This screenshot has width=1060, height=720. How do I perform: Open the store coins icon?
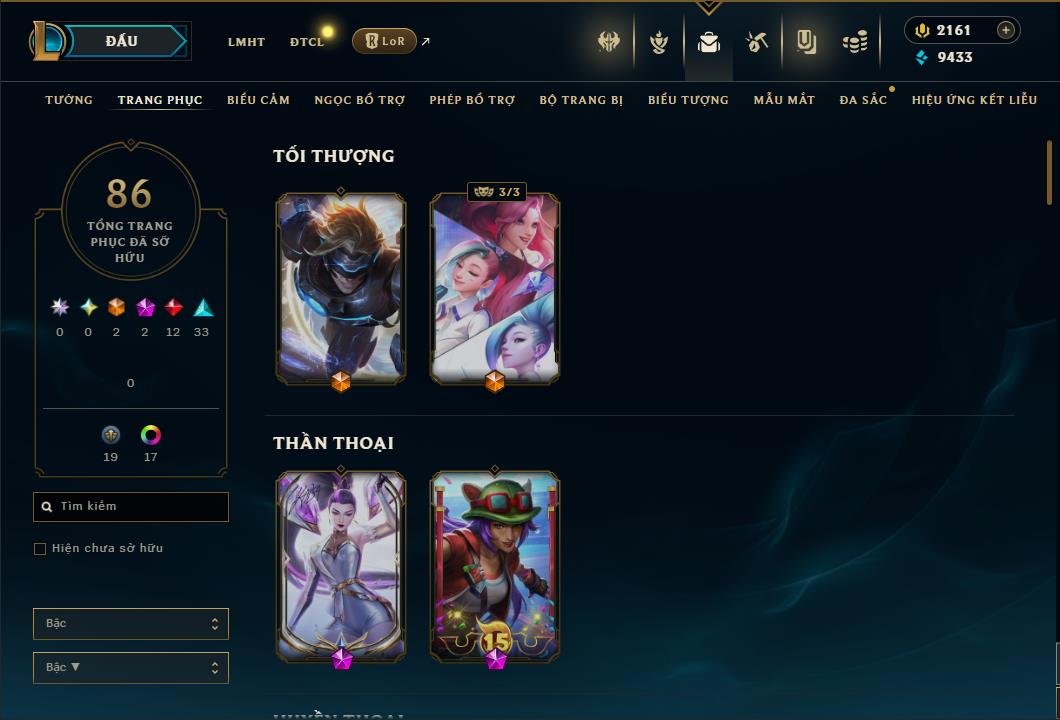click(x=855, y=43)
